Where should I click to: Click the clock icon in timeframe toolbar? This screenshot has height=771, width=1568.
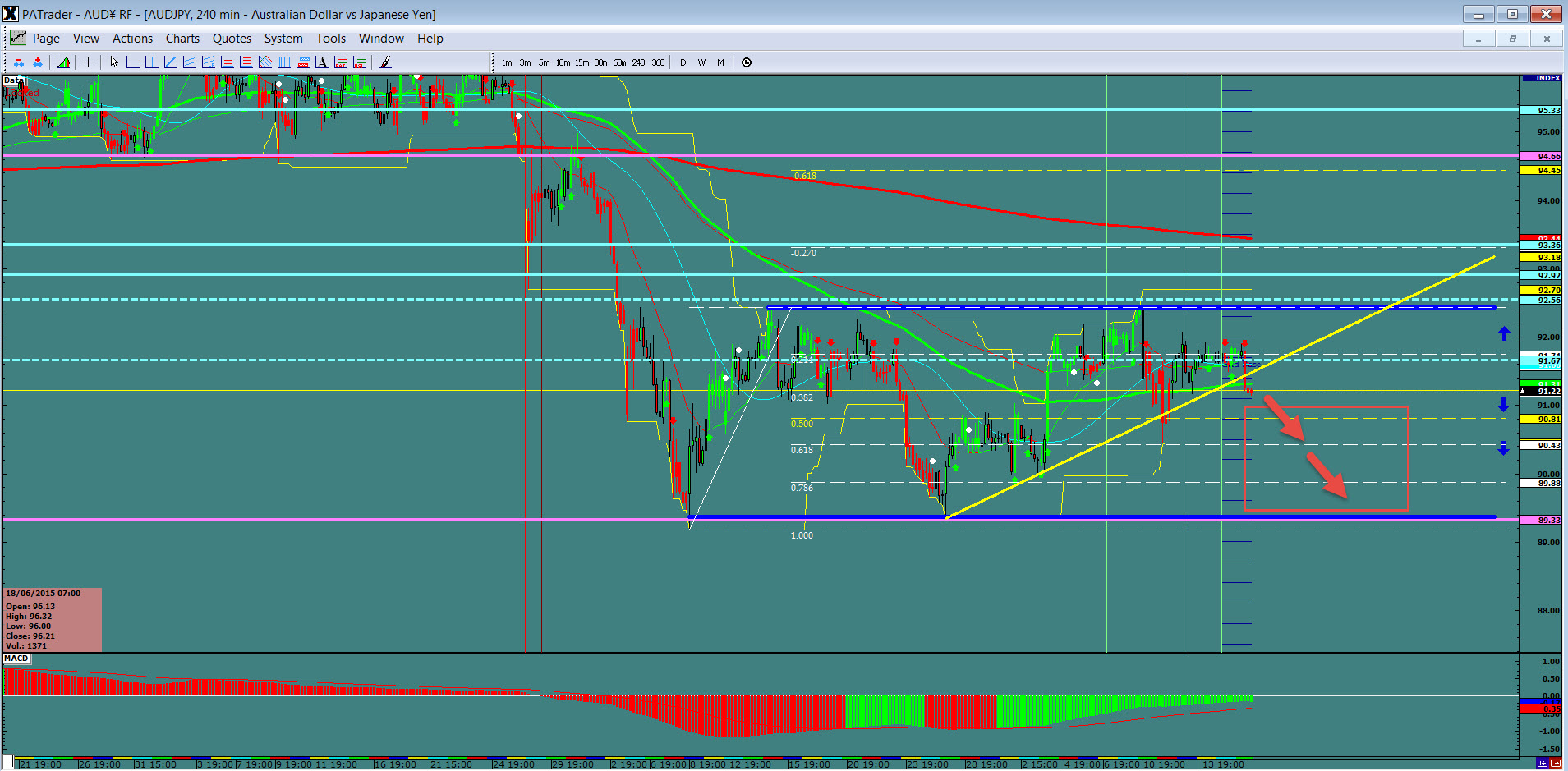pyautogui.click(x=747, y=62)
